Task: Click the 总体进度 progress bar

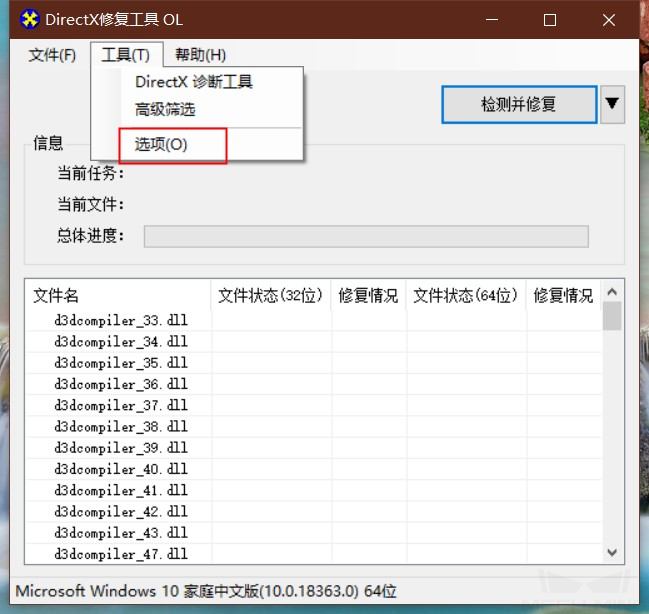Action: 366,236
